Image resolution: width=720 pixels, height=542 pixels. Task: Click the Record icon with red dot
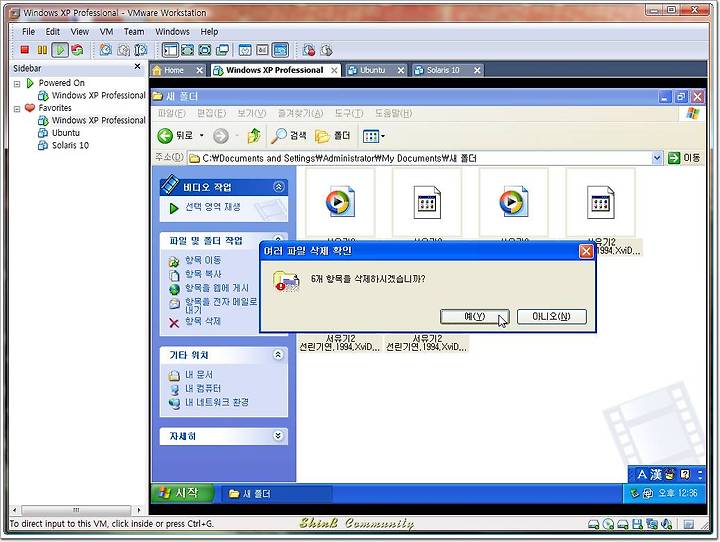click(309, 50)
